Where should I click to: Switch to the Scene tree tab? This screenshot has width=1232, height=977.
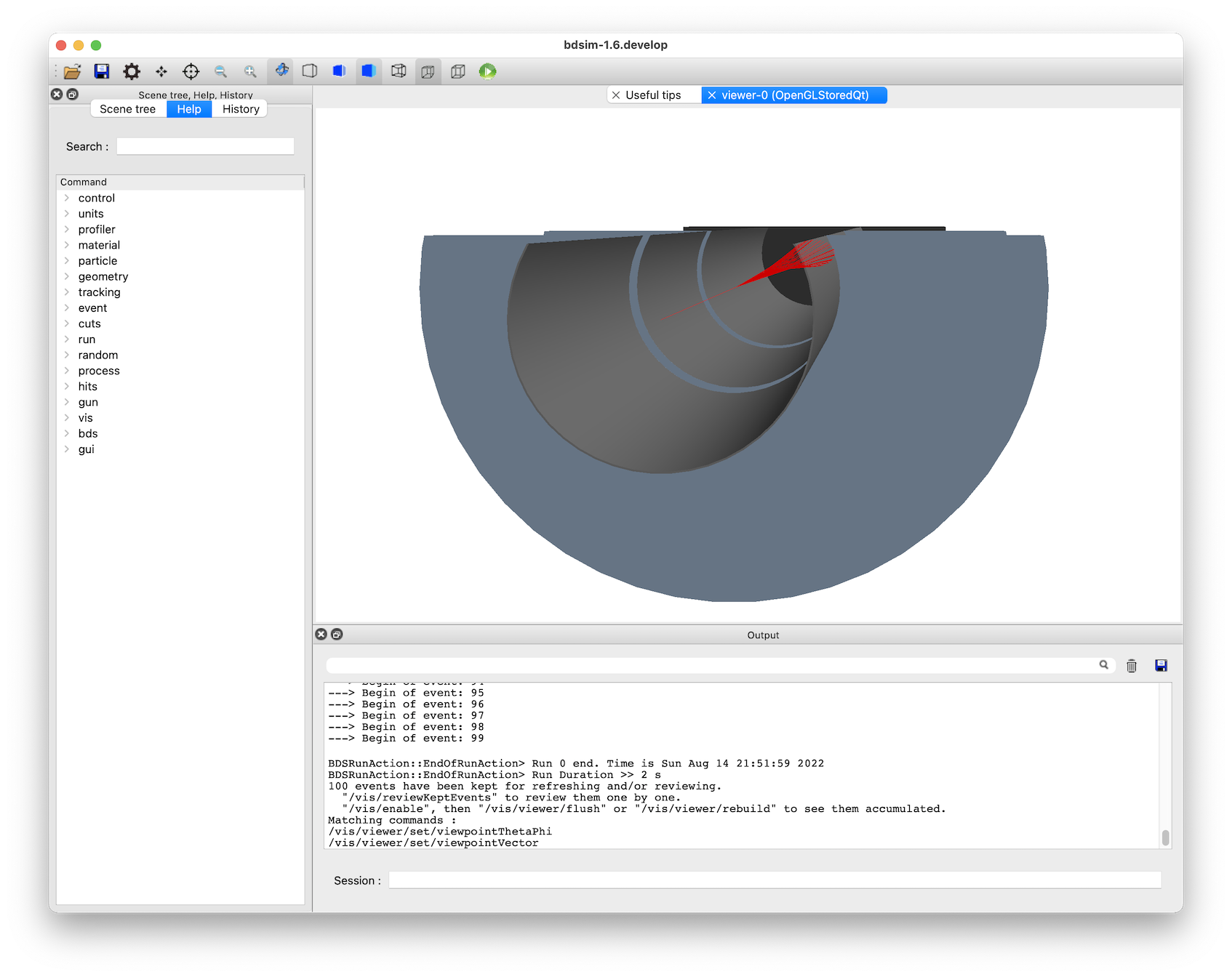[x=128, y=109]
